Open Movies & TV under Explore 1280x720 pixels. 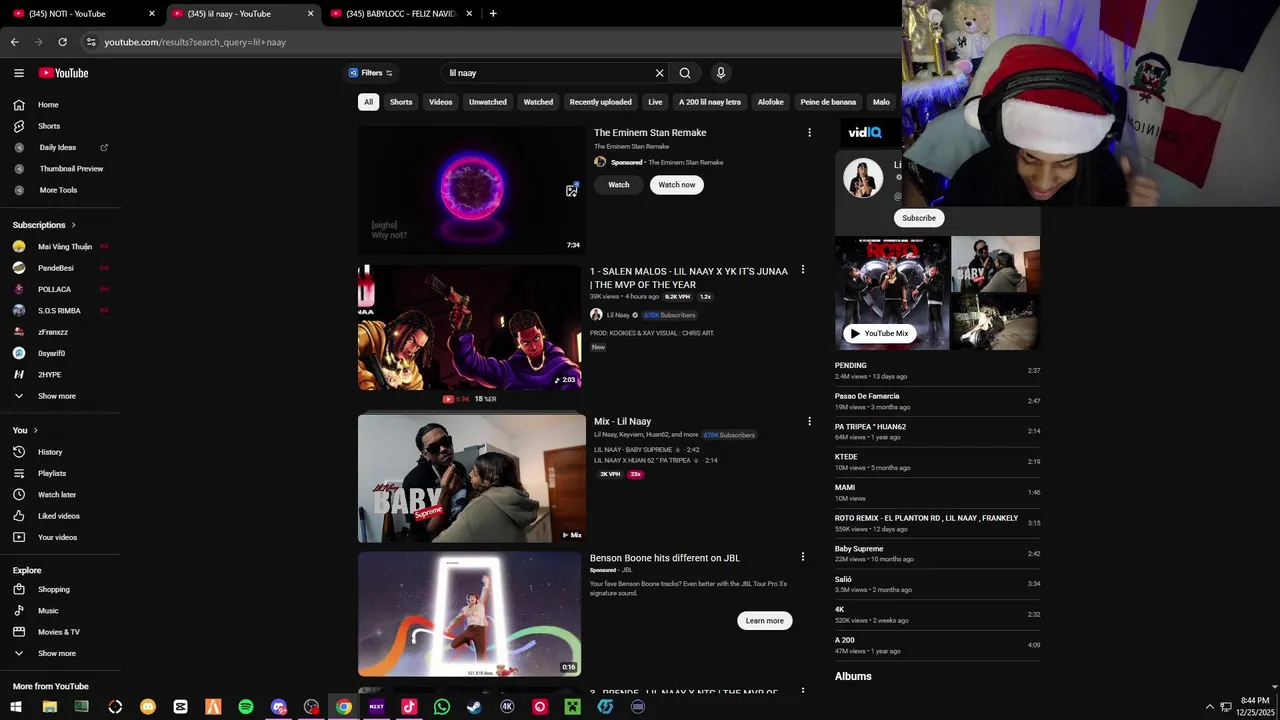tap(60, 632)
